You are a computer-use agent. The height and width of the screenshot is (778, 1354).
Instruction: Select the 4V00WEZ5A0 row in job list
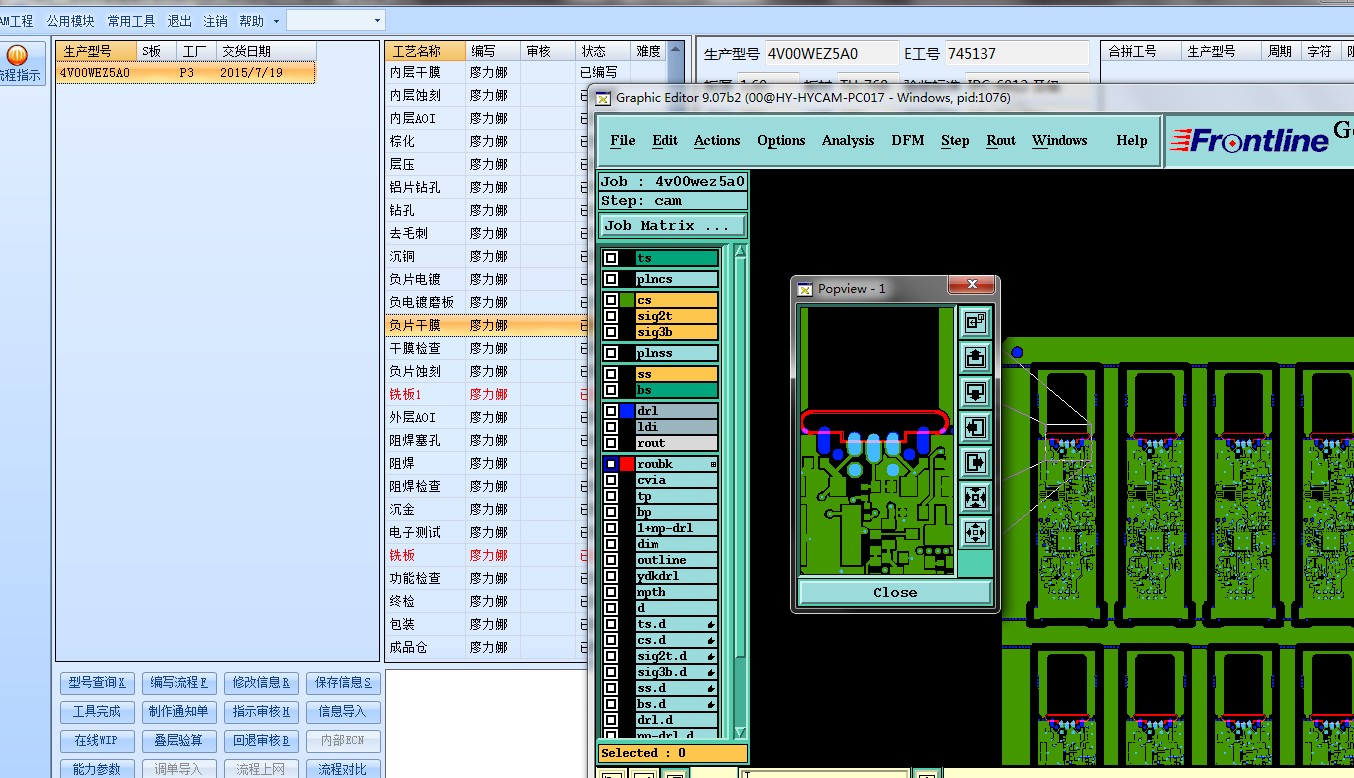click(186, 73)
